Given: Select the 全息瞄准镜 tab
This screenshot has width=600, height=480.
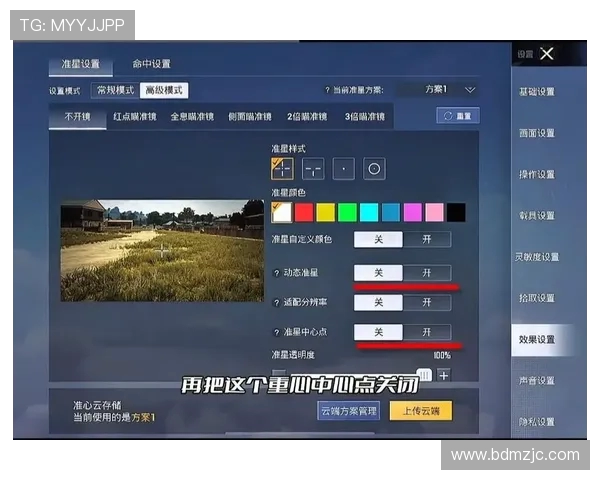Looking at the screenshot, I should click(192, 116).
